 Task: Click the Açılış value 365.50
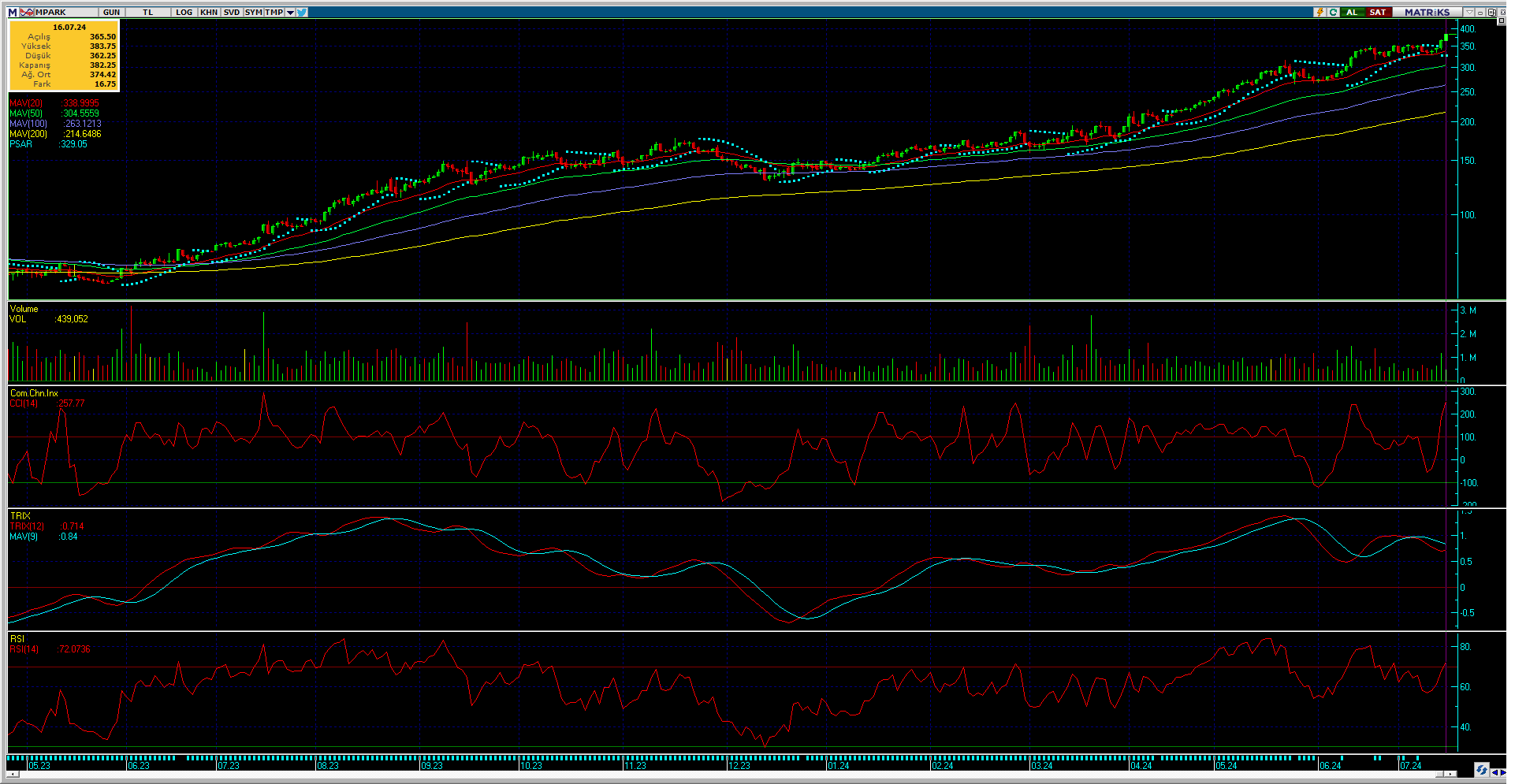102,37
